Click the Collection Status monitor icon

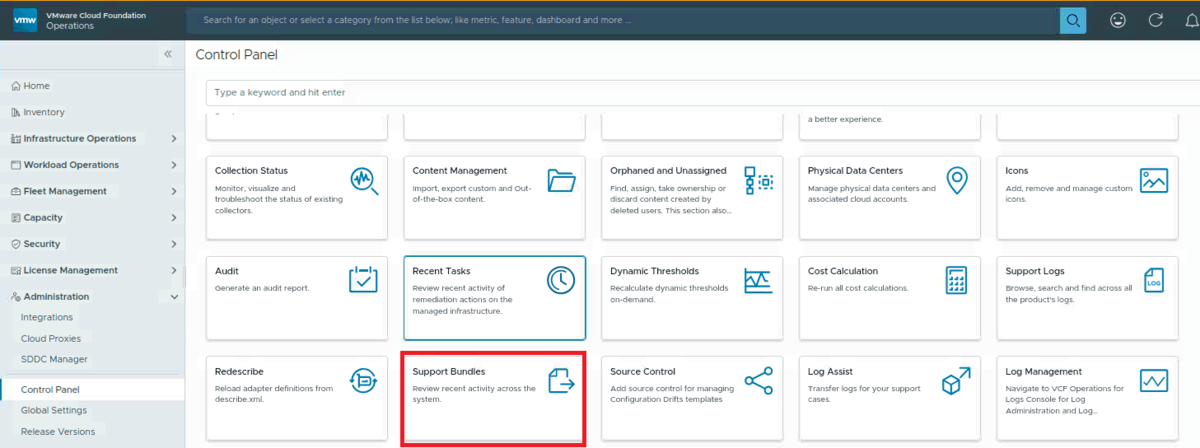(x=364, y=181)
